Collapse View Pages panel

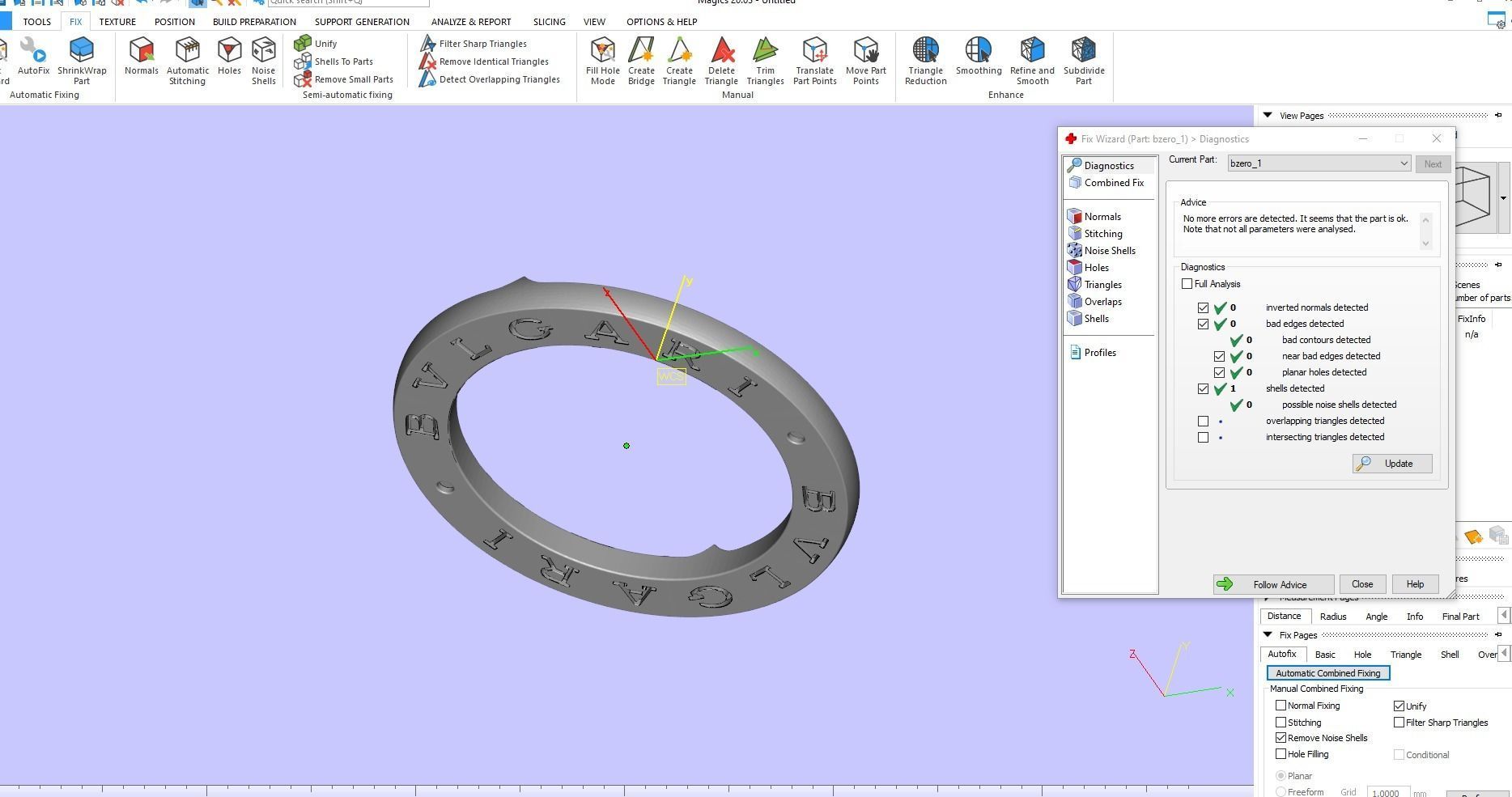click(x=1268, y=116)
